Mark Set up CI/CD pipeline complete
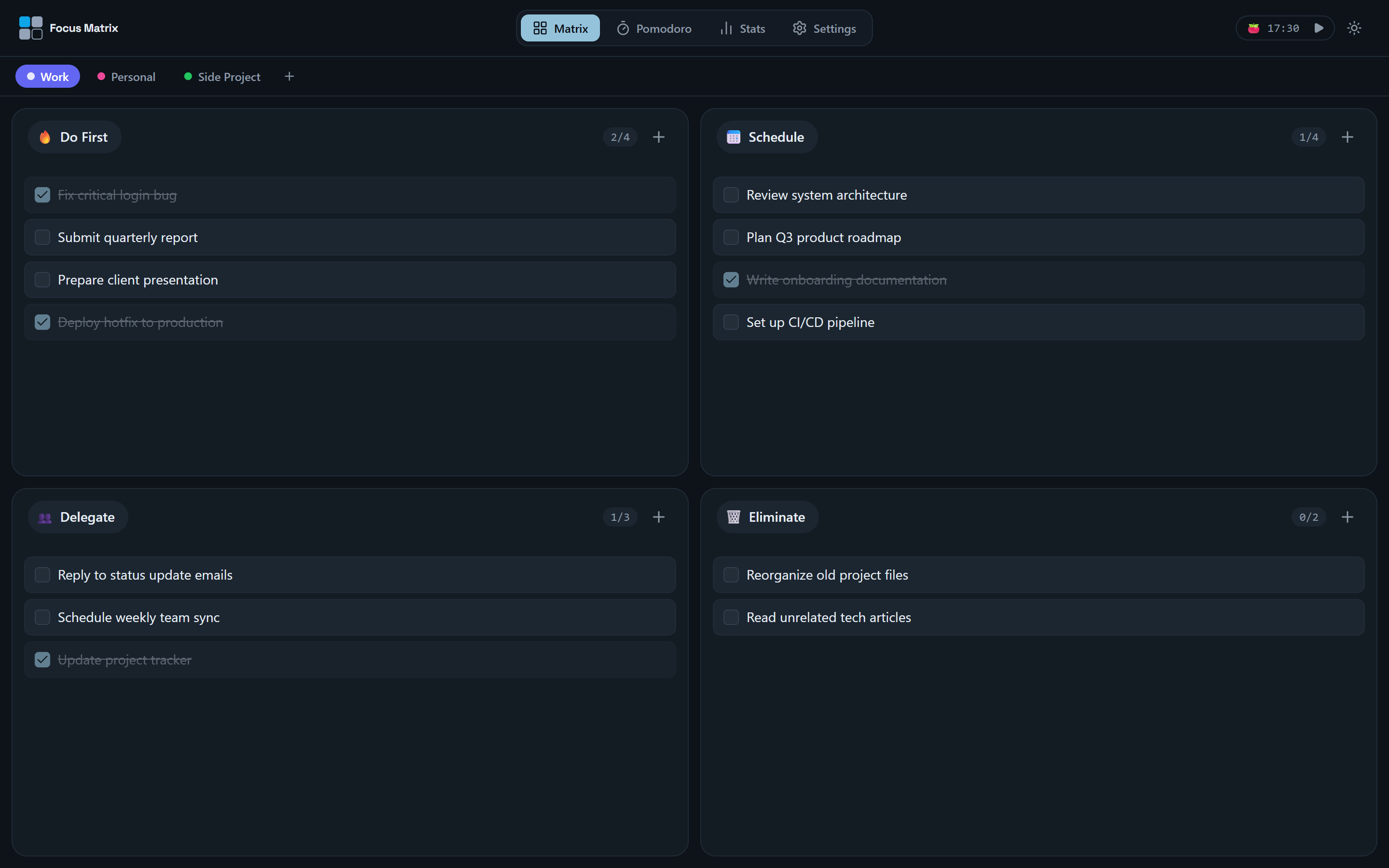 pos(731,323)
